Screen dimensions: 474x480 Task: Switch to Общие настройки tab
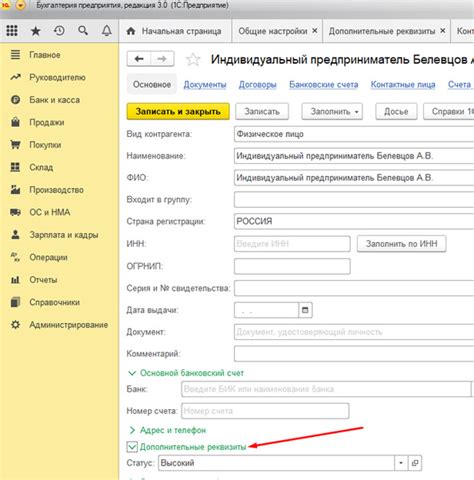pyautogui.click(x=273, y=31)
